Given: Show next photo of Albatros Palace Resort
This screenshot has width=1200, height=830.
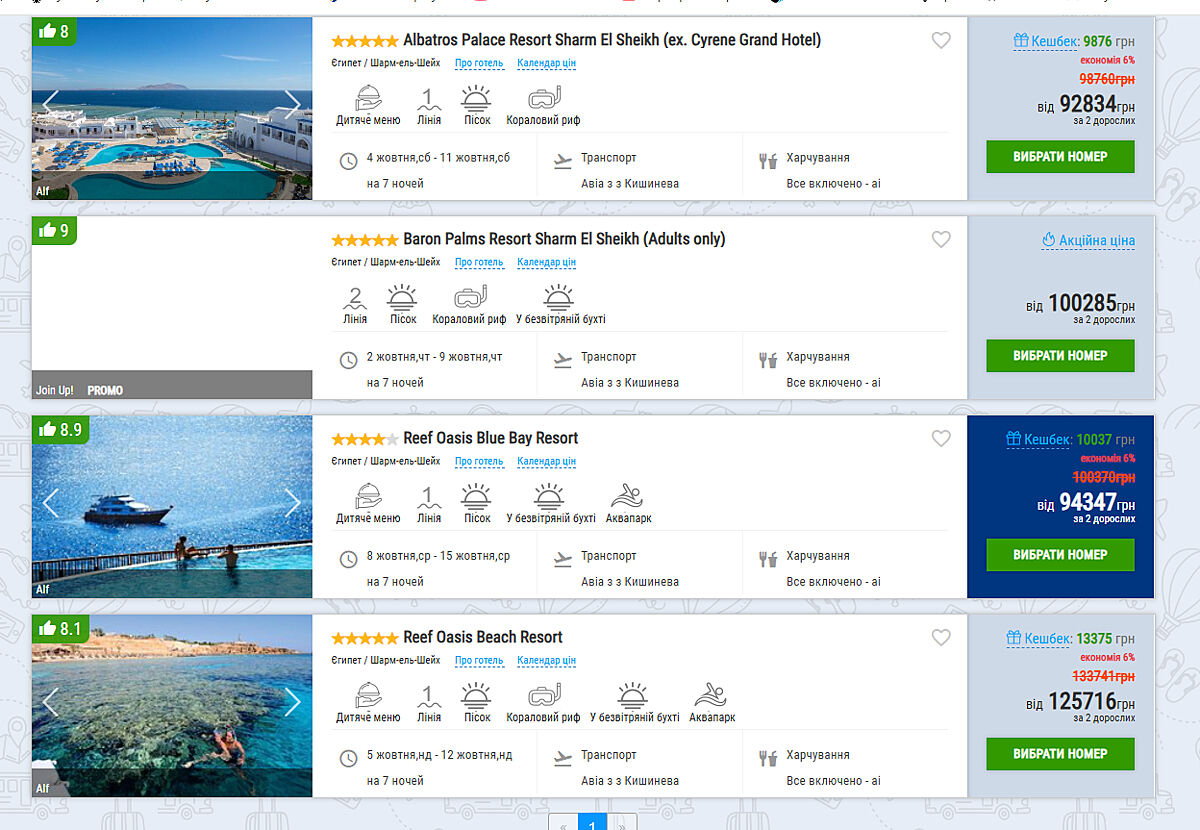Looking at the screenshot, I should pos(292,105).
